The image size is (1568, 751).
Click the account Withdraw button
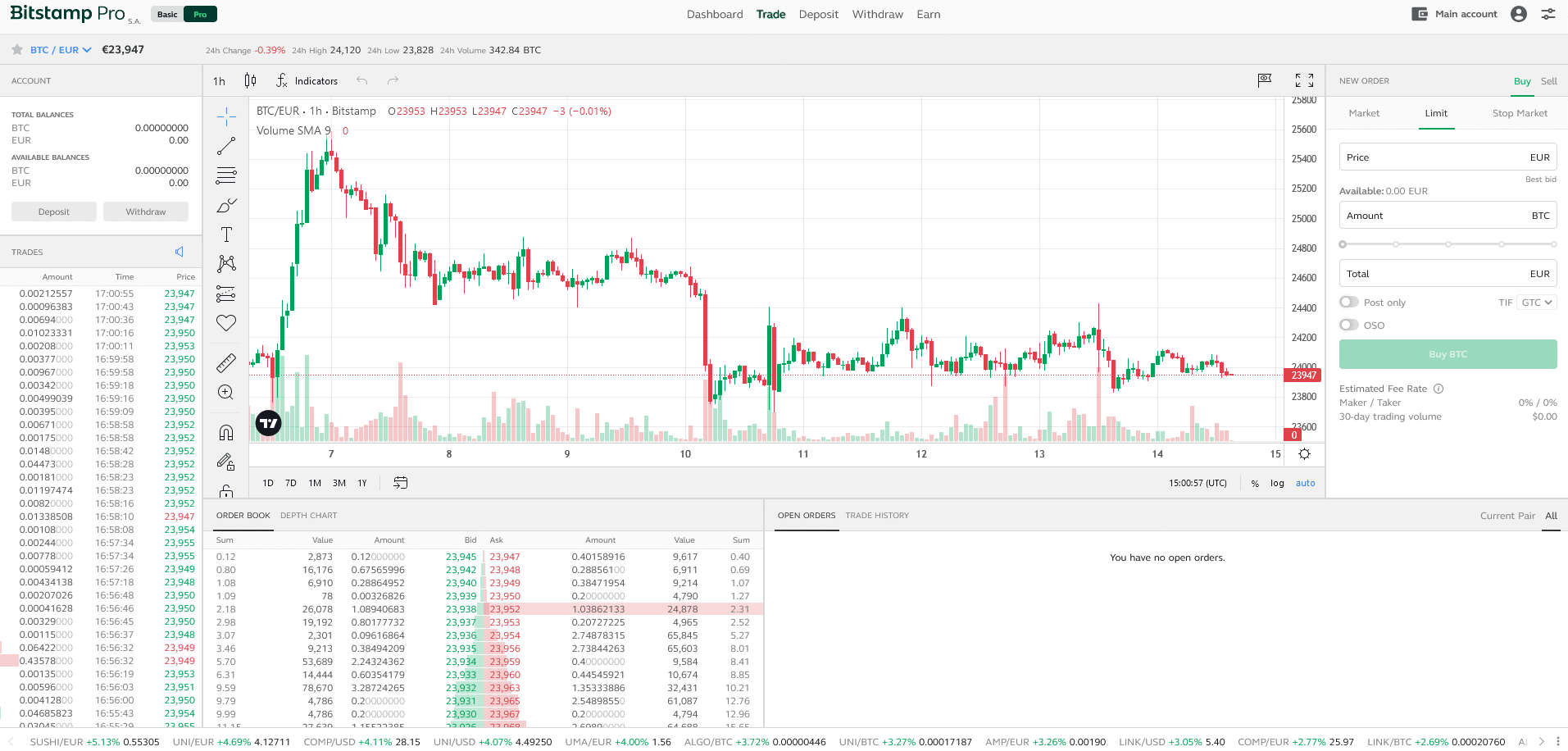pyautogui.click(x=146, y=212)
